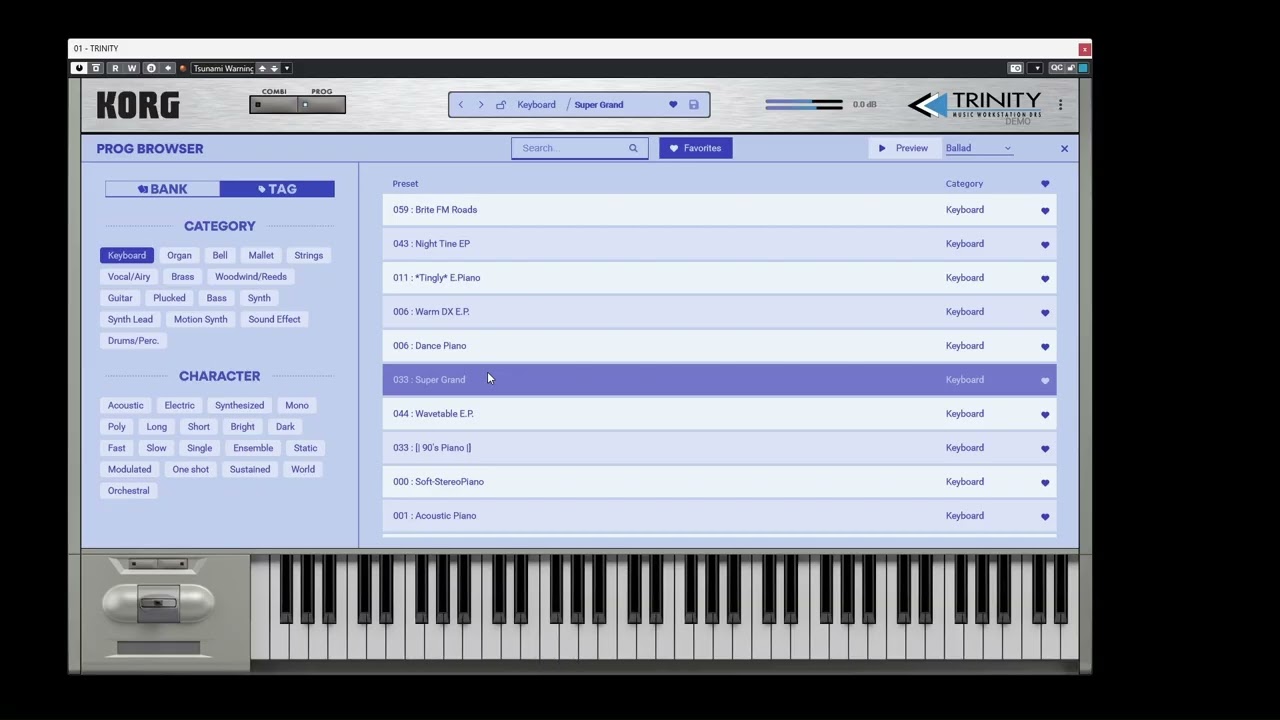Close the Prog Browser with X
Viewport: 1280px width, 720px height.
click(1064, 148)
